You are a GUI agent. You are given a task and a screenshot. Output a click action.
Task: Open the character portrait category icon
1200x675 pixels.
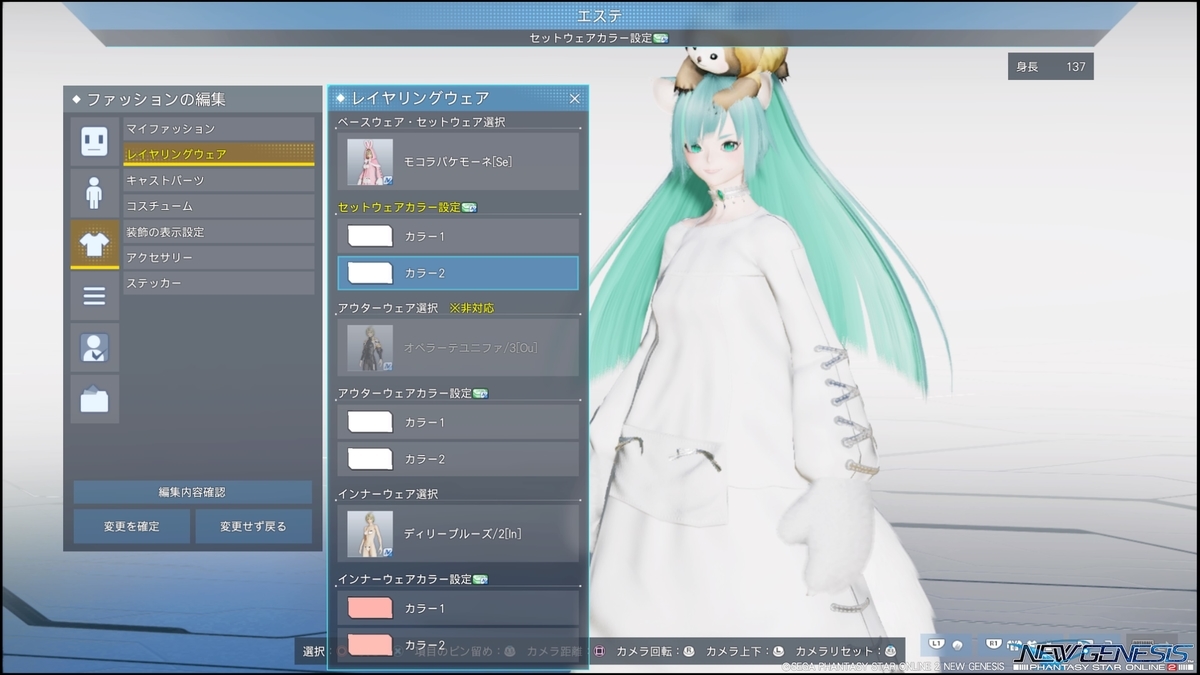tap(94, 348)
